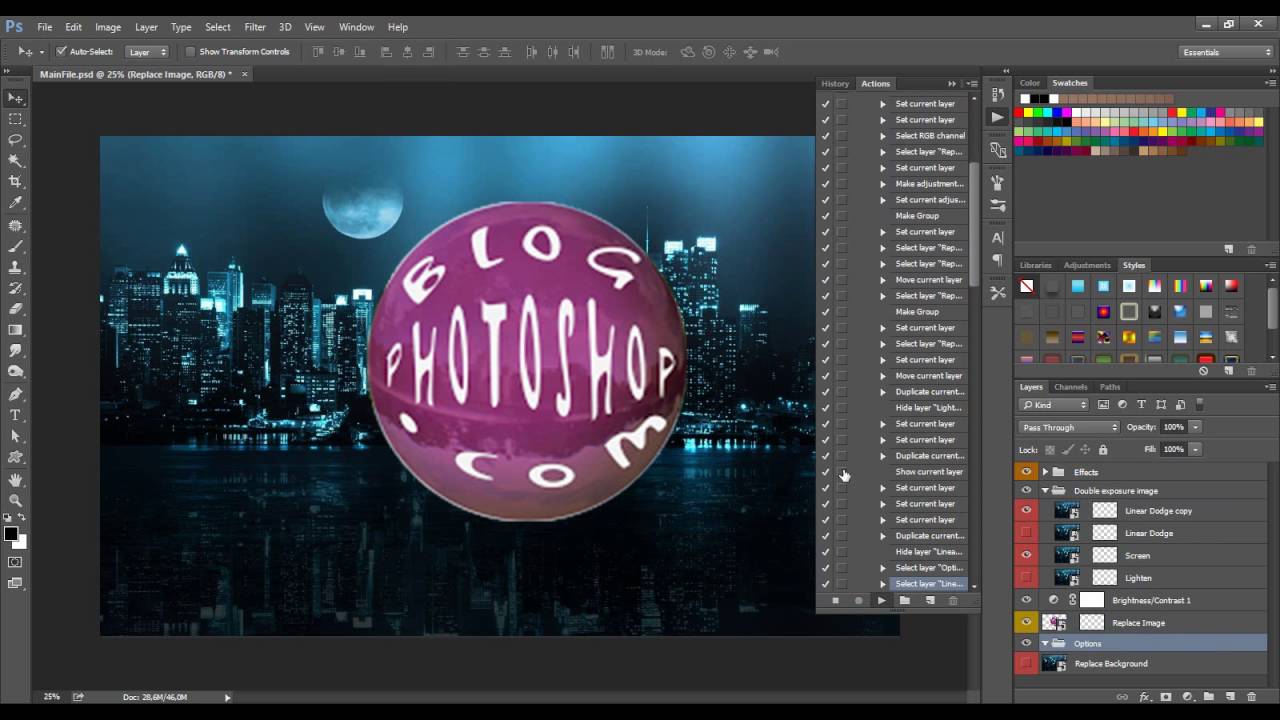The width and height of the screenshot is (1280, 720).
Task: Open the Pass Through blend mode dropdown
Action: (1068, 427)
